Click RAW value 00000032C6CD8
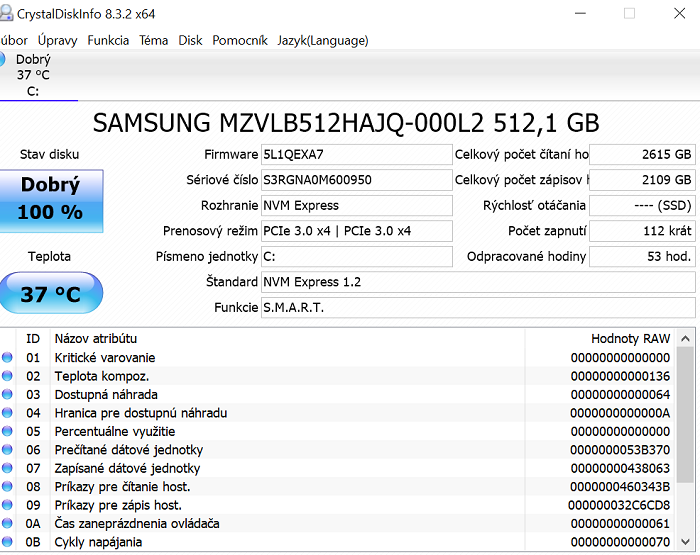 point(619,505)
